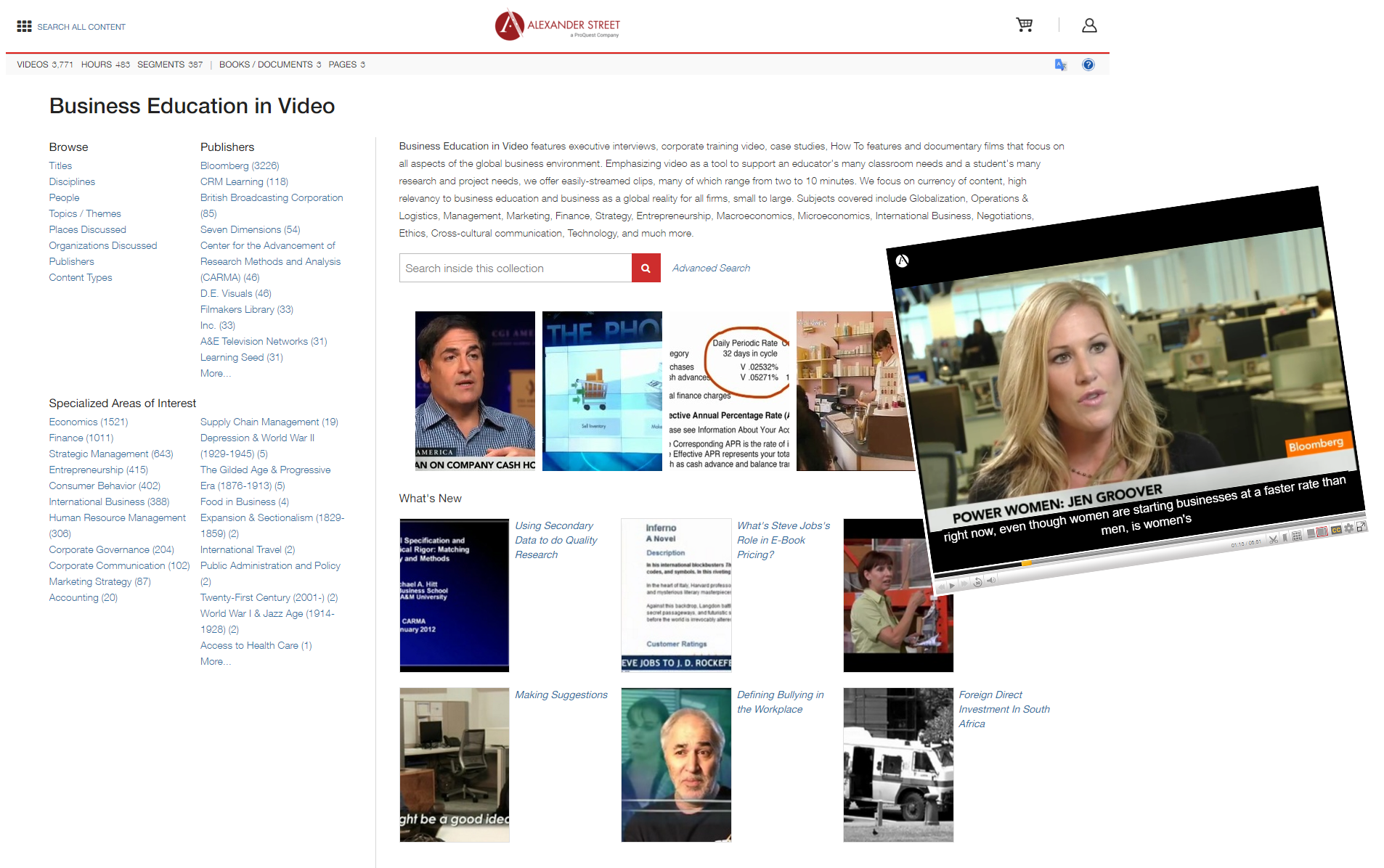The height and width of the screenshot is (868, 1384).
Task: Browse by Topics / Themes
Action: pos(85,213)
